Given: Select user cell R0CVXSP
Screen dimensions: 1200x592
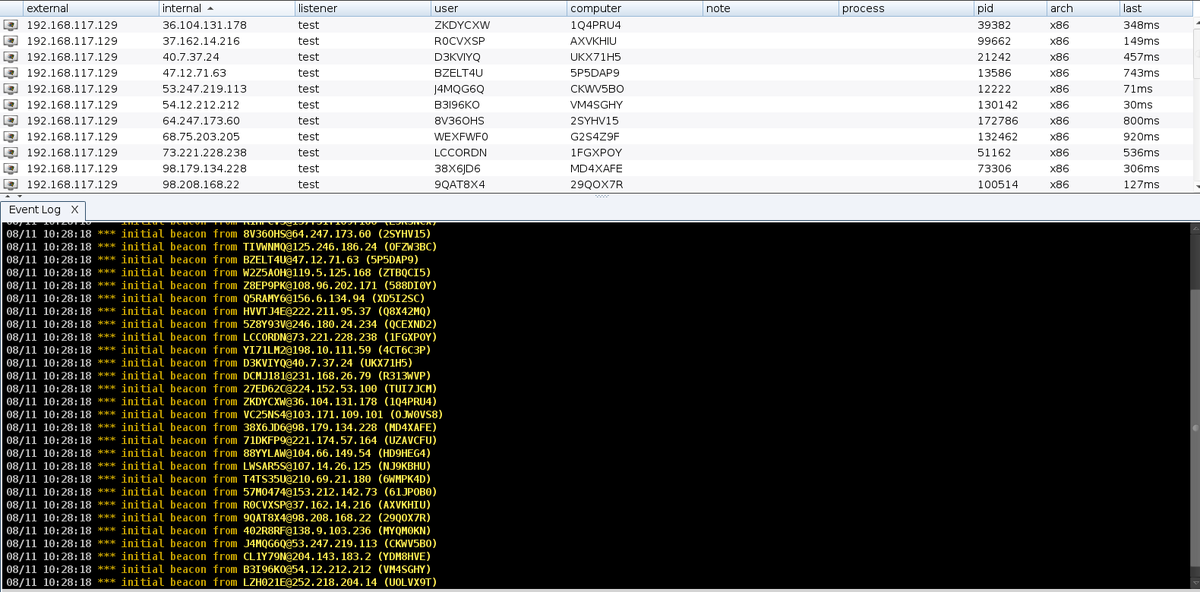Looking at the screenshot, I should 460,41.
